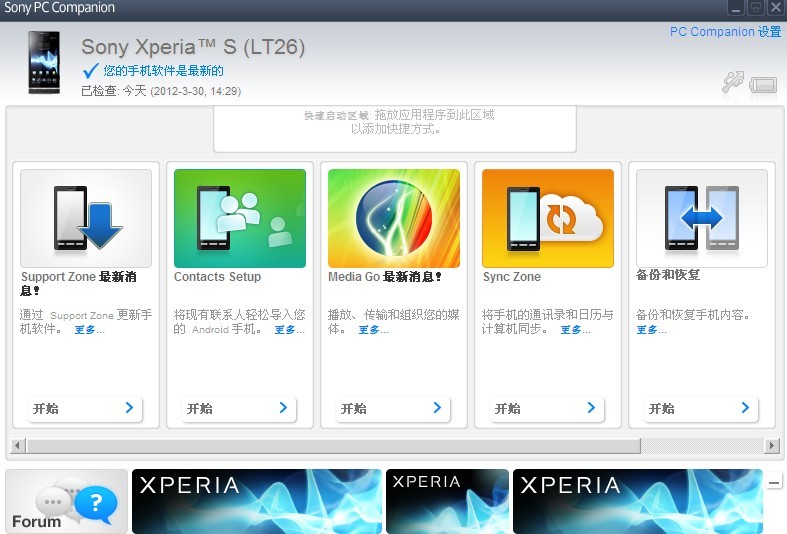Click the blue checkmark software status icon
The height and width of the screenshot is (534, 787).
pos(90,71)
